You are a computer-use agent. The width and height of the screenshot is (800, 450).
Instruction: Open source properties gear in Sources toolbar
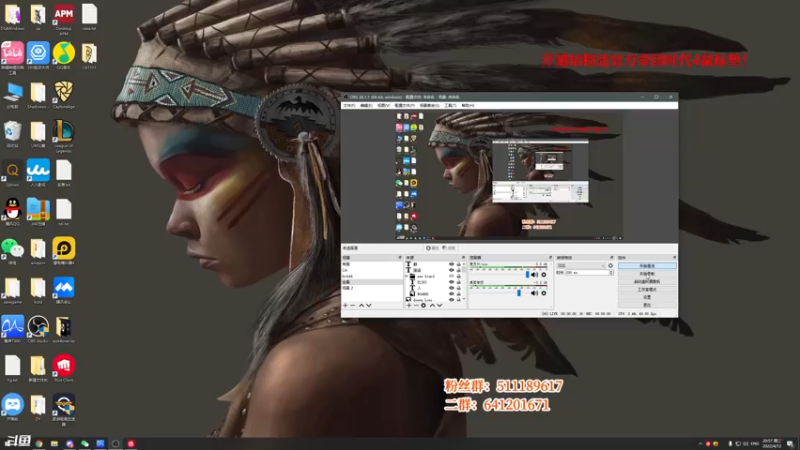[x=423, y=305]
